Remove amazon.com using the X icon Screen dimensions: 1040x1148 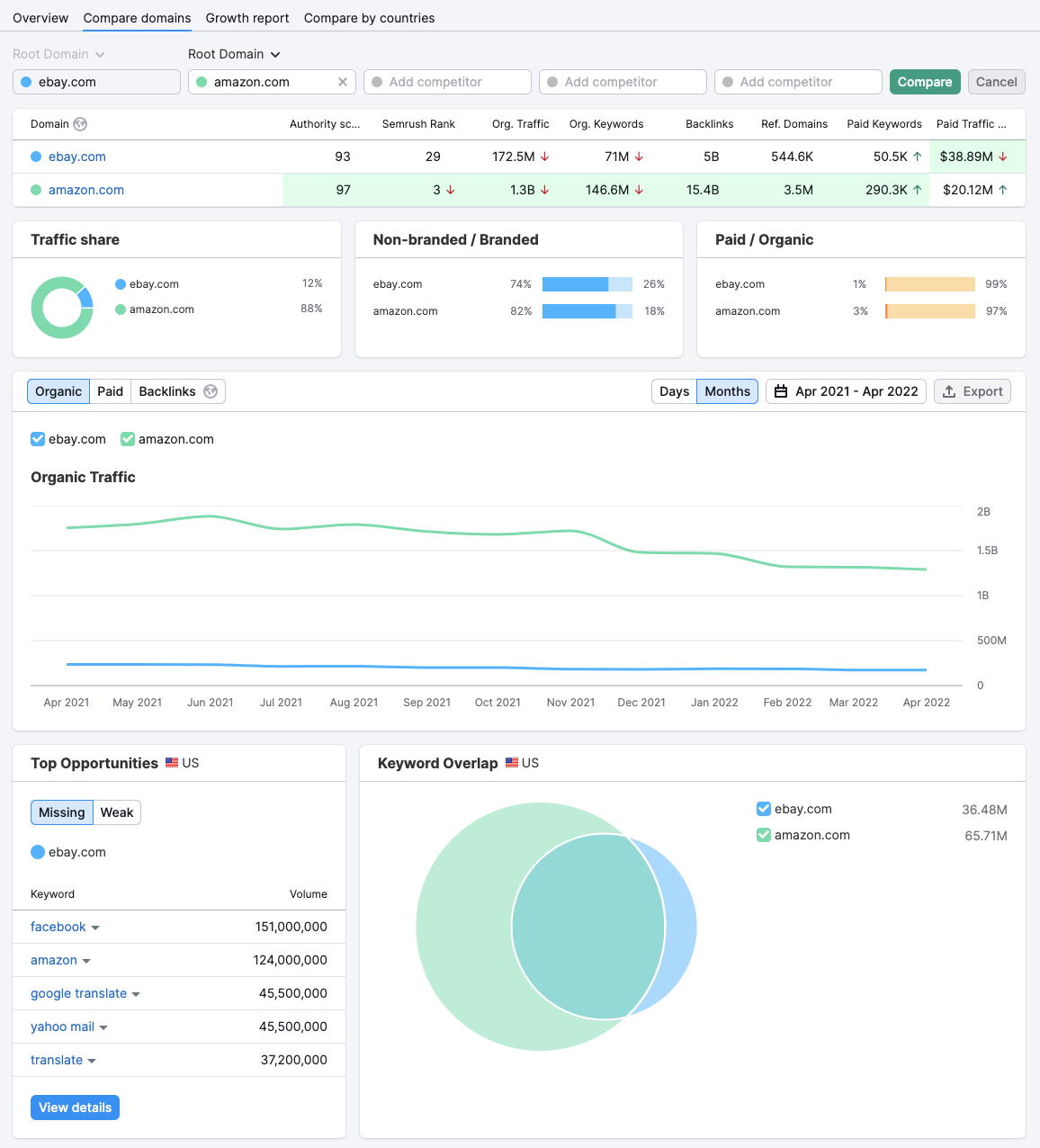[343, 81]
